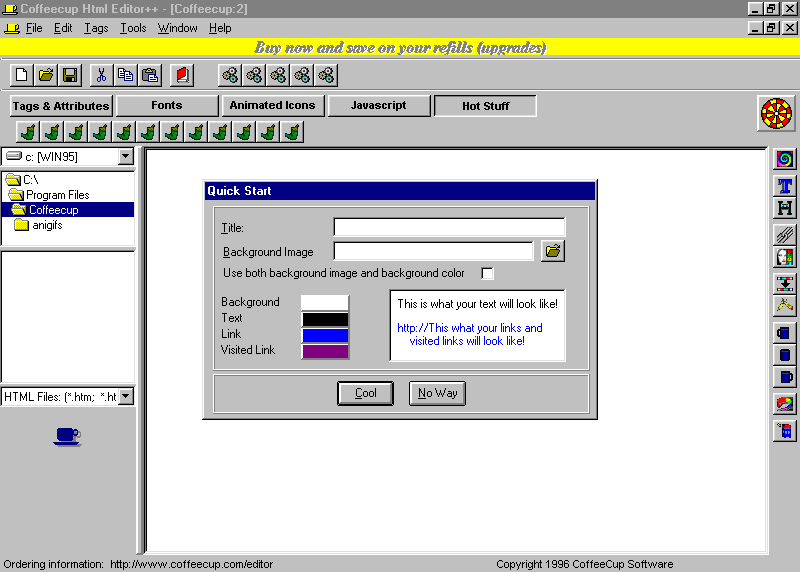Toggle use both background image and color checkbox
This screenshot has width=800, height=572.
(487, 273)
